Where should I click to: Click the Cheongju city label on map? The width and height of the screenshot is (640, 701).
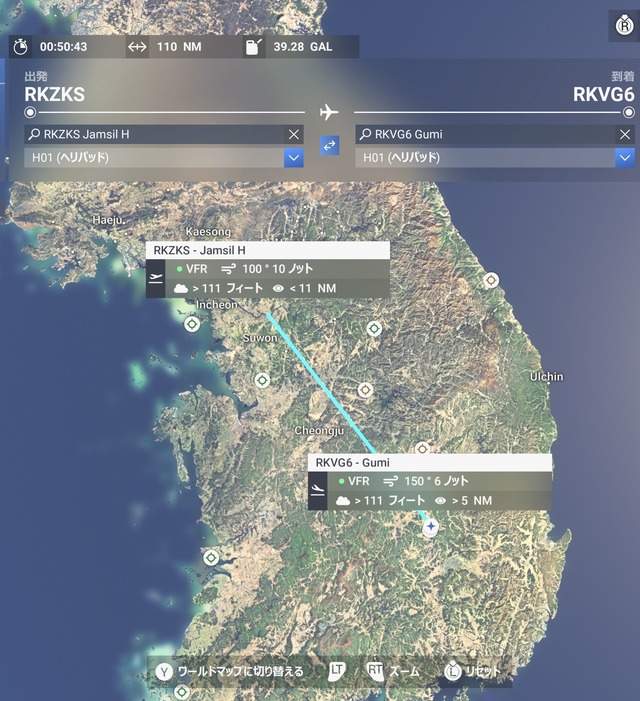(x=319, y=431)
